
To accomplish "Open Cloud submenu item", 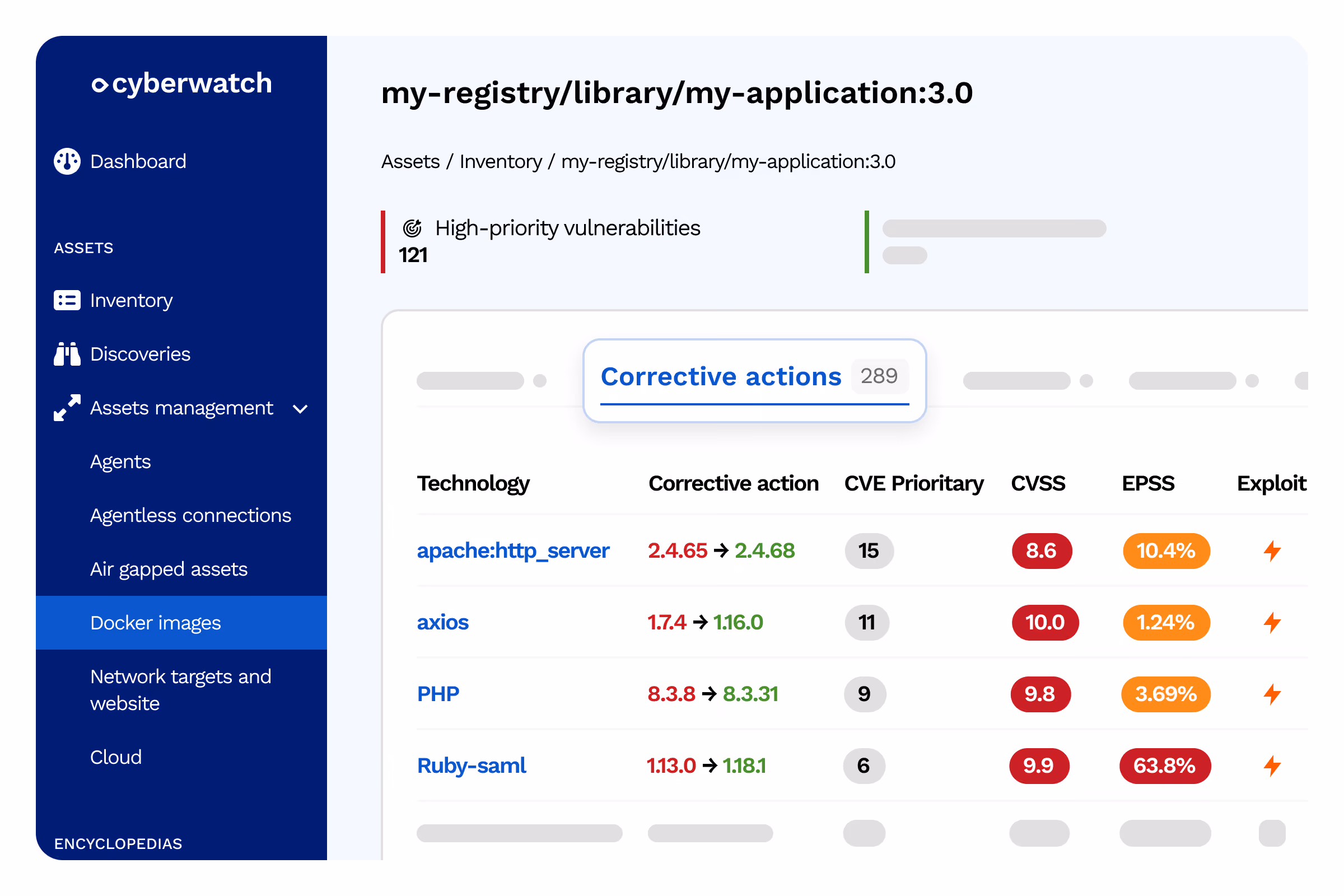I will (x=116, y=757).
